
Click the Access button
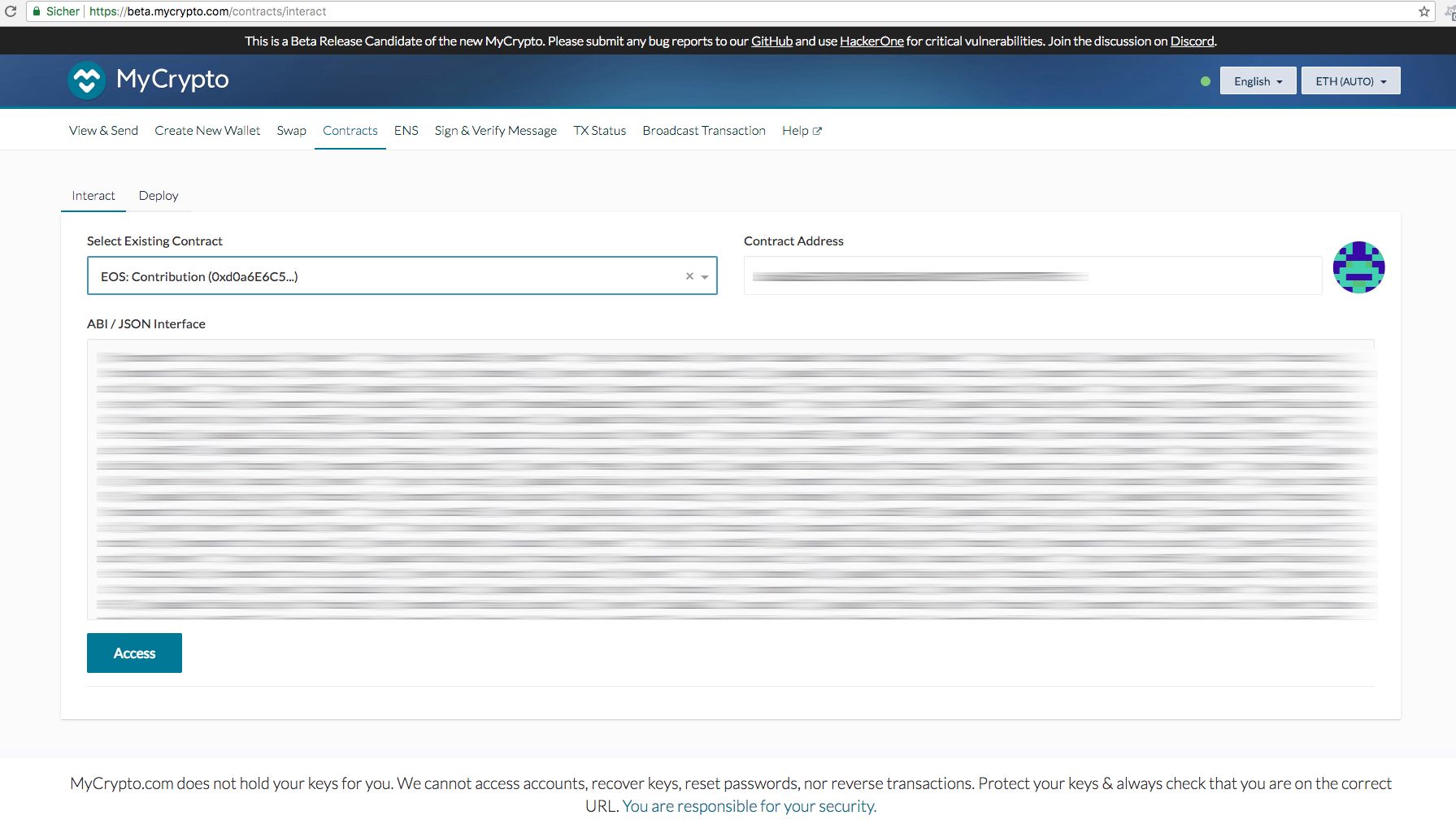tap(134, 653)
